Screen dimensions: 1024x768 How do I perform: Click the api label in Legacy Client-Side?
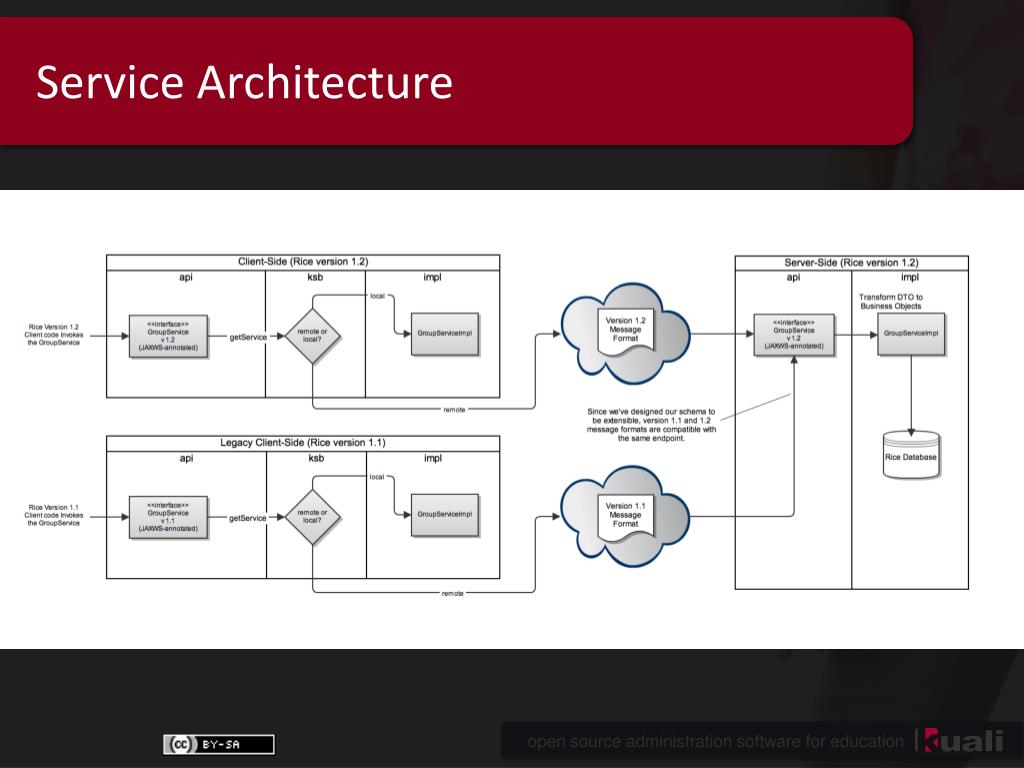coord(186,458)
